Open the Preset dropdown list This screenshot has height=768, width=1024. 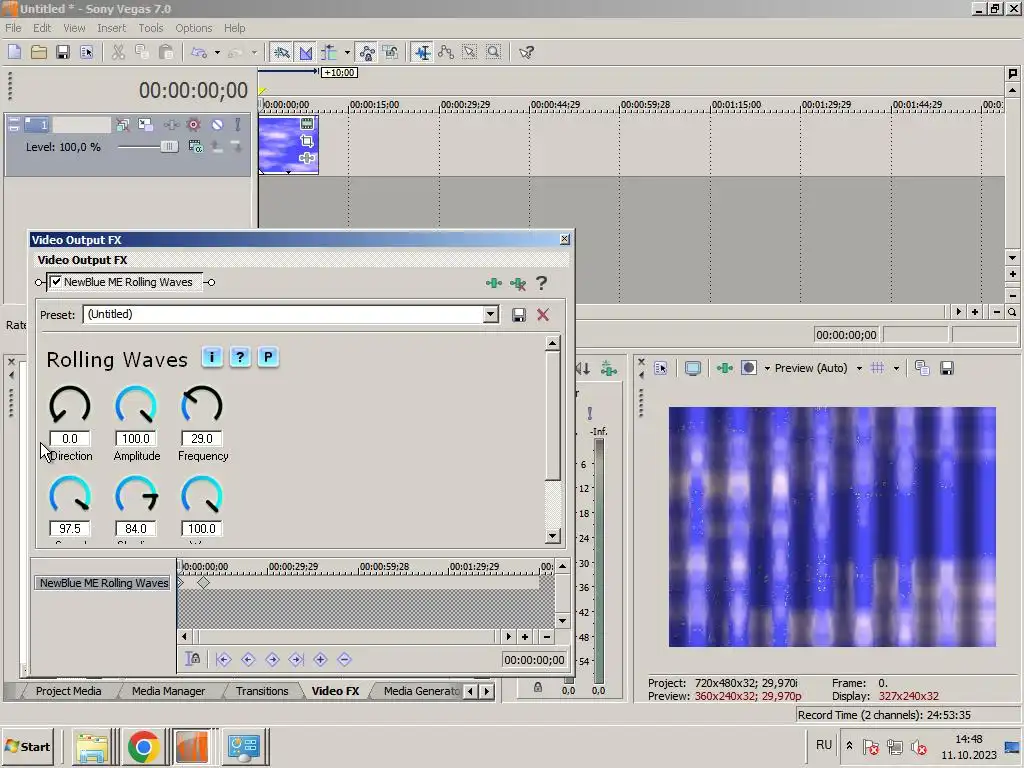[x=490, y=315]
